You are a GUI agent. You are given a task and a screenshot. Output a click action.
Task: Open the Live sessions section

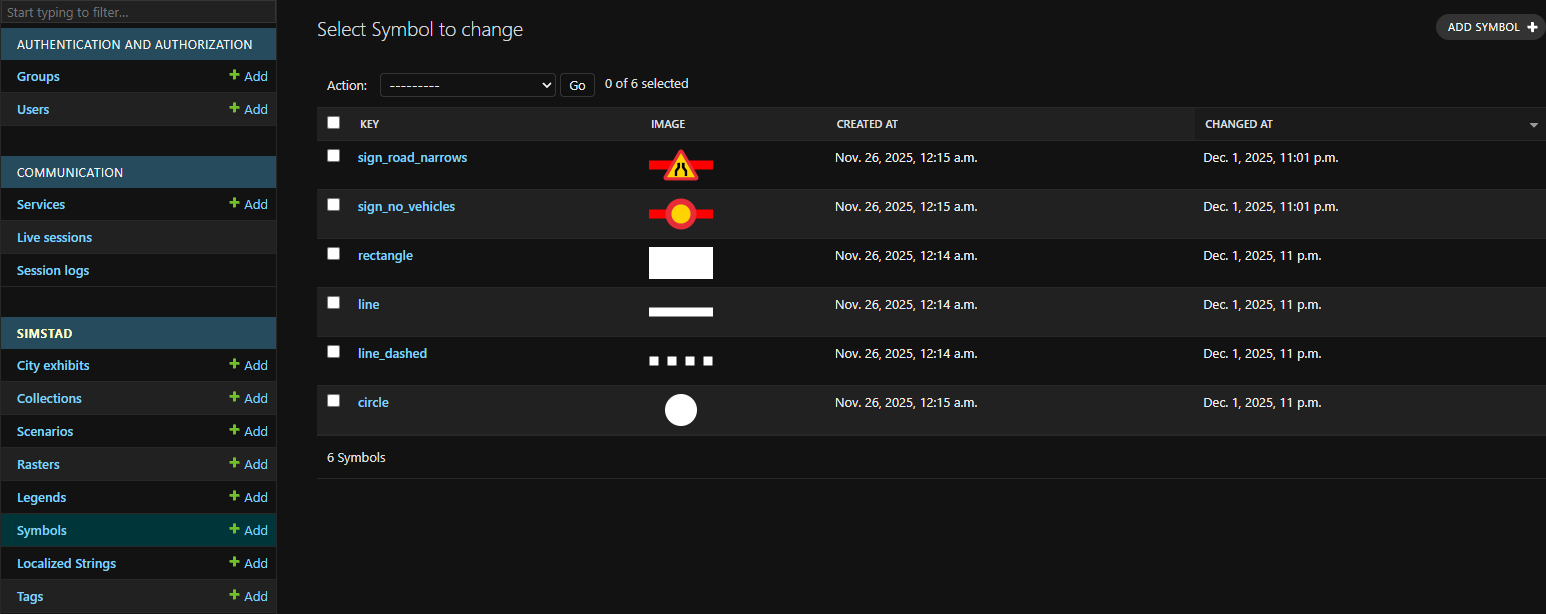[x=54, y=237]
